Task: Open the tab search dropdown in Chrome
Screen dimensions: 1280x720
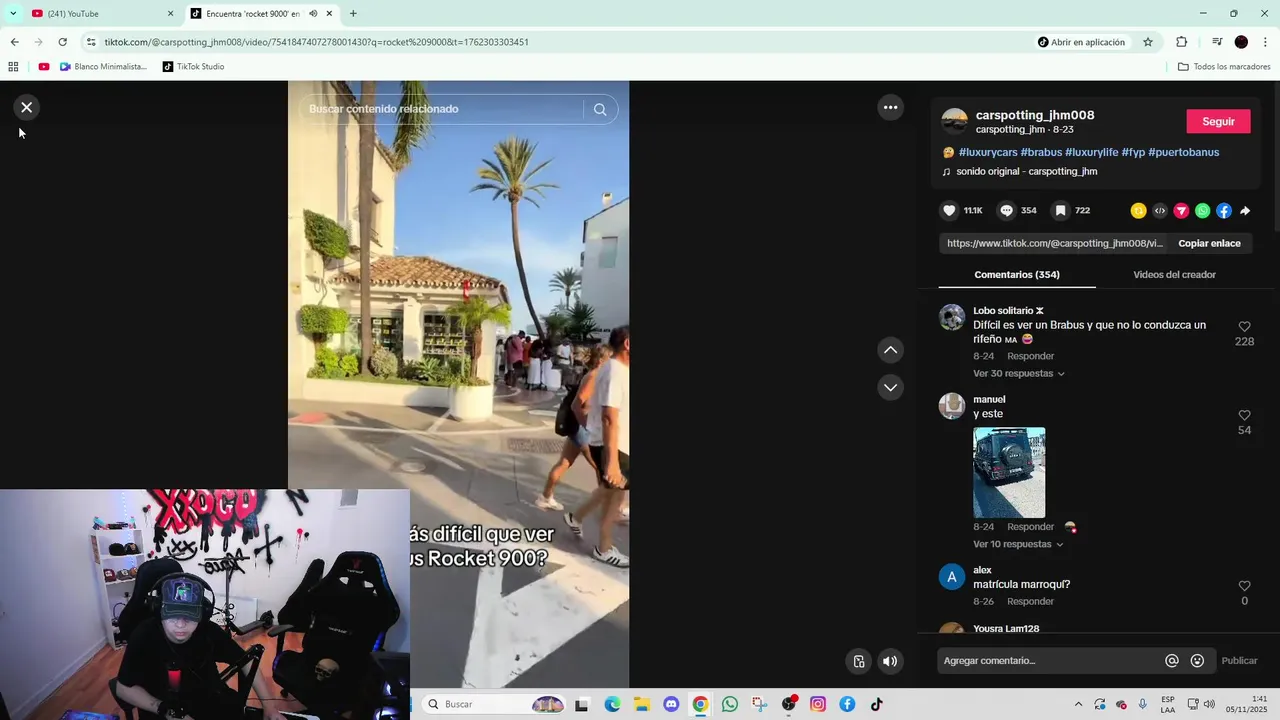Action: 12,13
